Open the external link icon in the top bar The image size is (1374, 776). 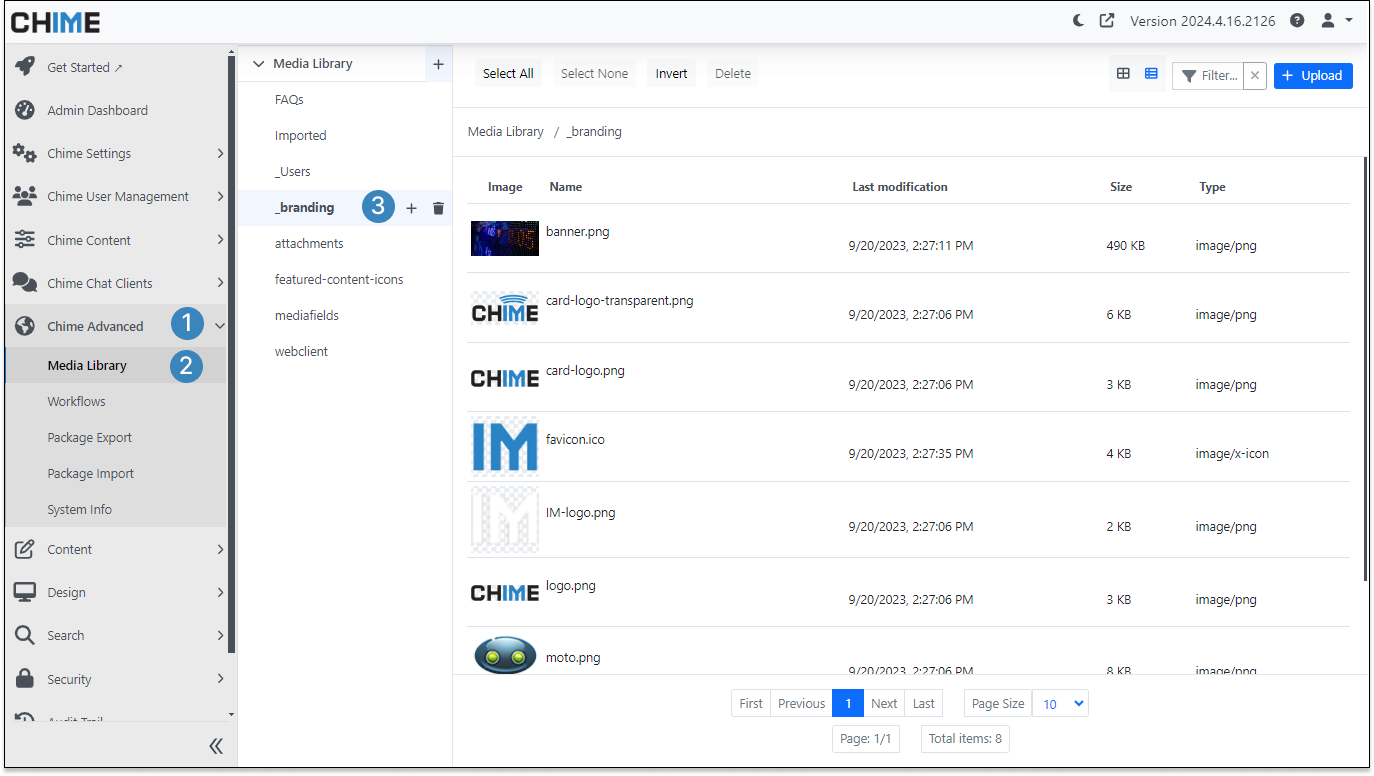pos(1108,19)
